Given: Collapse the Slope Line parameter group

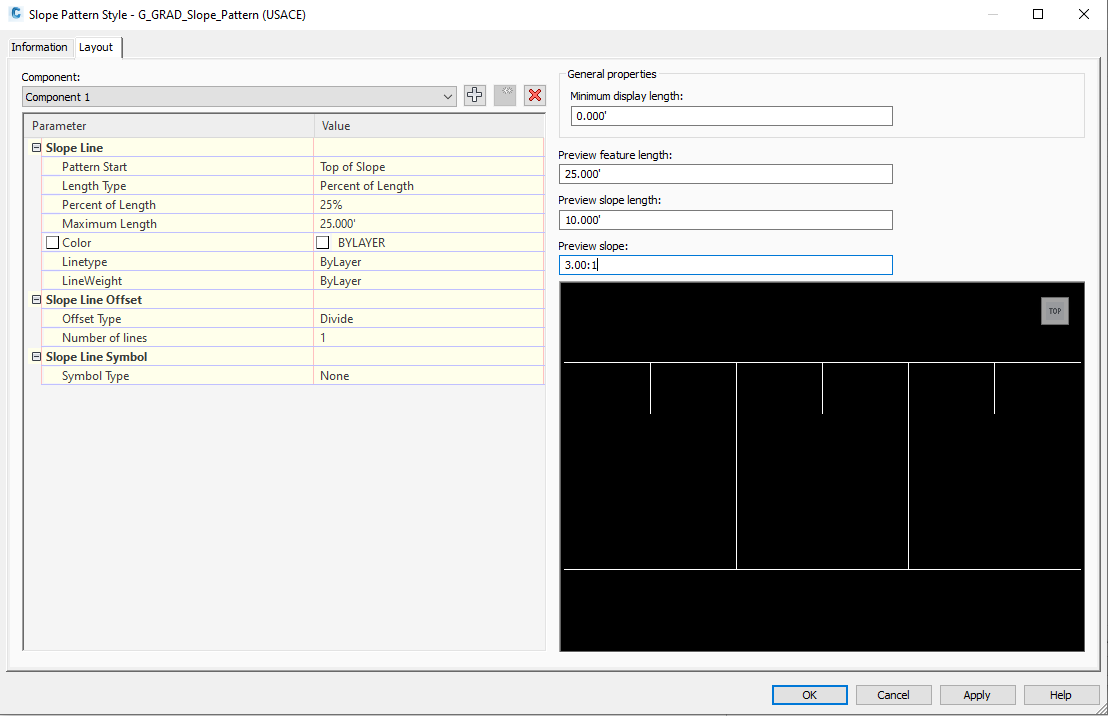Looking at the screenshot, I should pos(35,147).
